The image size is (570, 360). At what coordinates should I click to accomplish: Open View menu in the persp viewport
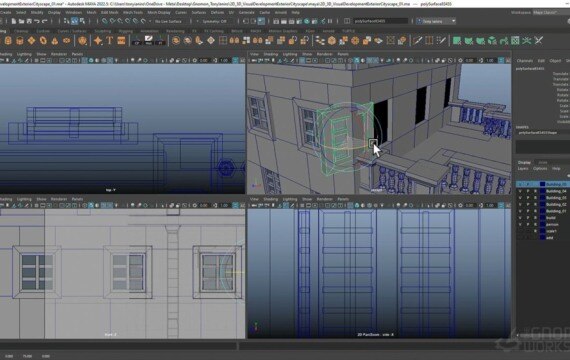[x=254, y=54]
